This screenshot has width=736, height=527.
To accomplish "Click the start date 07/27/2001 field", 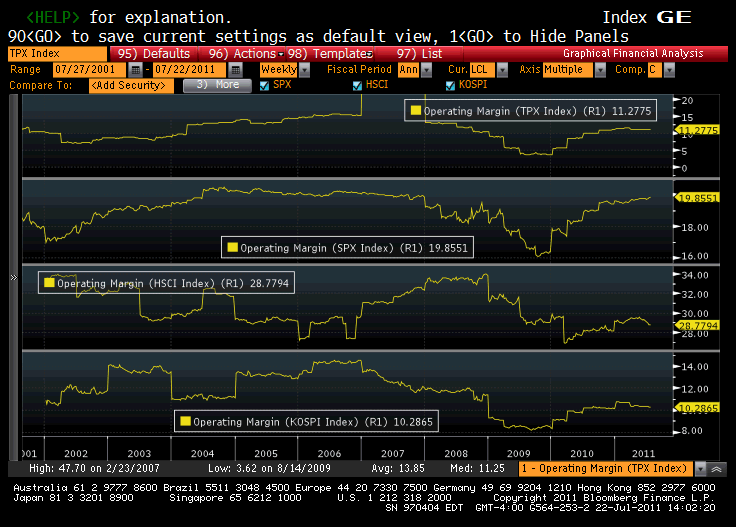I will pos(89,70).
